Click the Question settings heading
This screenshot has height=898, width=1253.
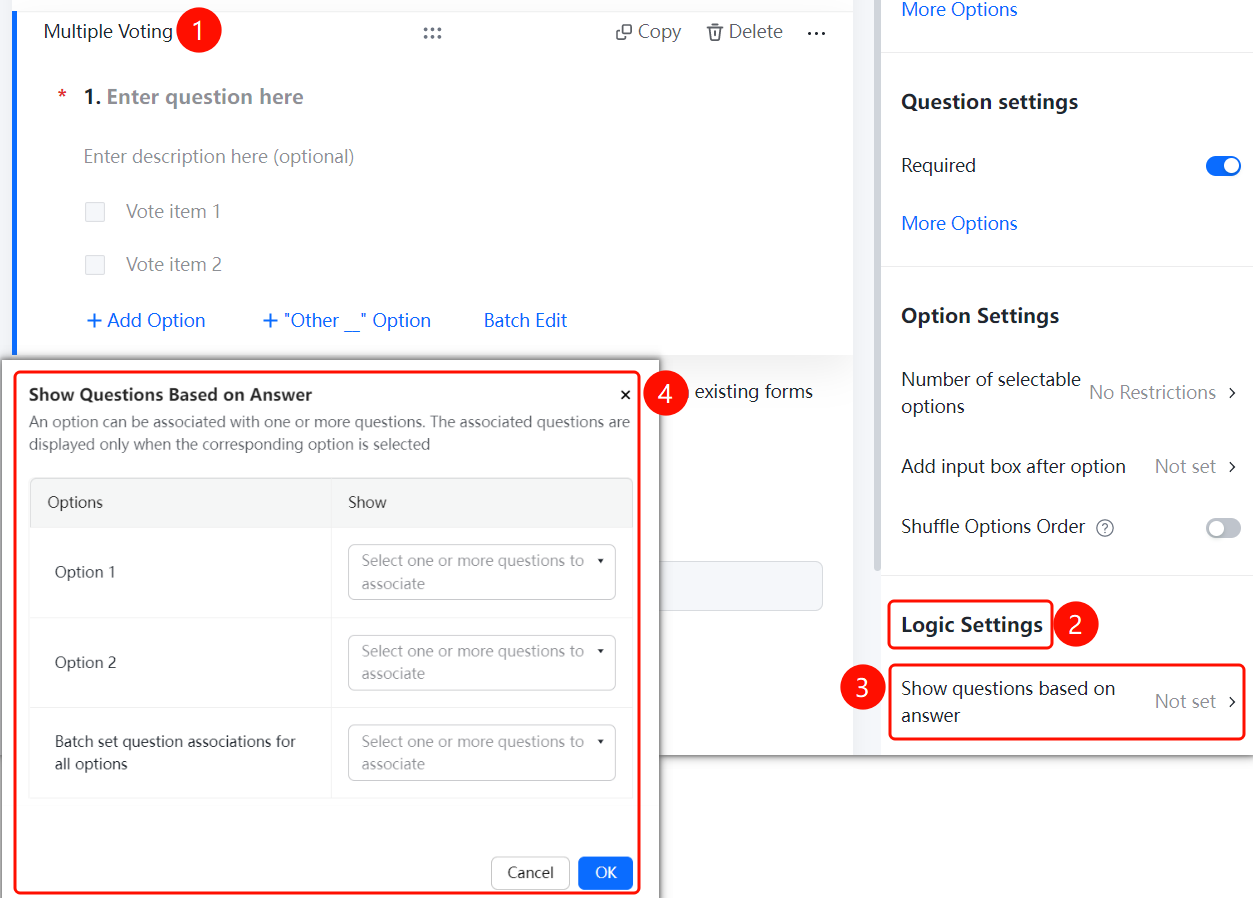tap(990, 102)
